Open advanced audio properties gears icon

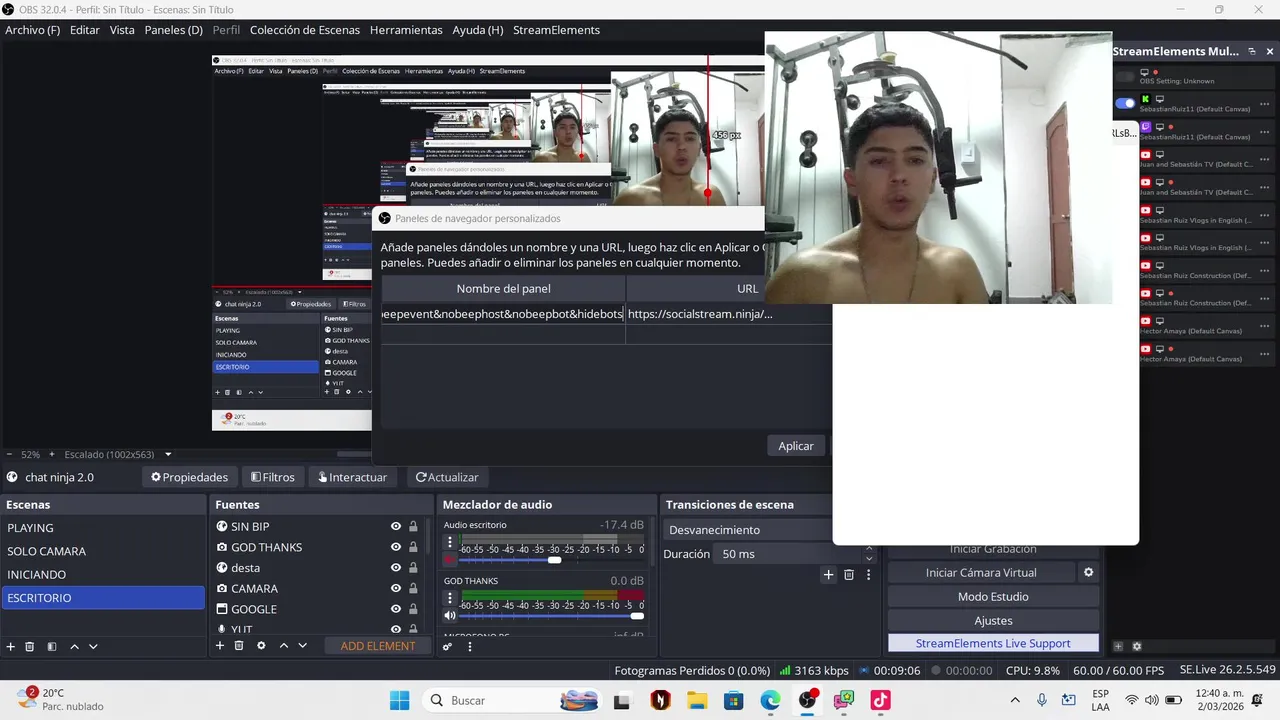click(x=448, y=646)
